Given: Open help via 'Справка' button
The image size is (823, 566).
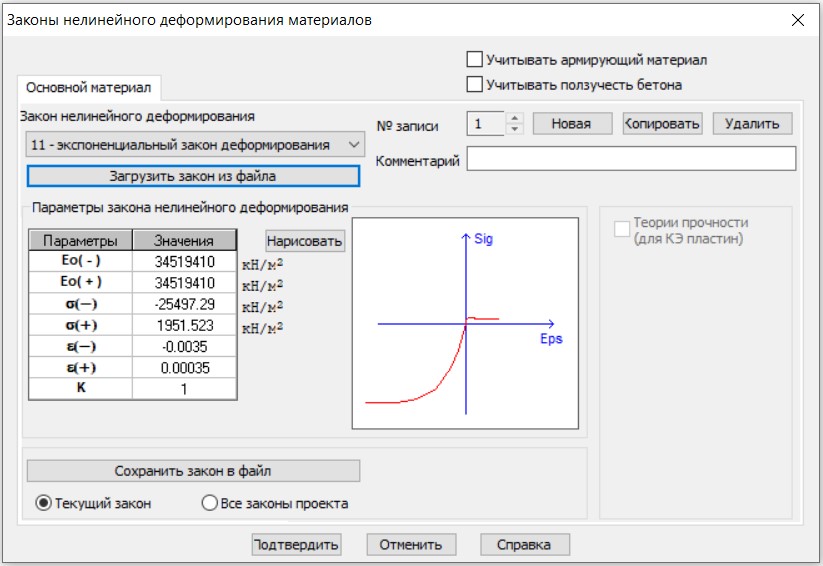Looking at the screenshot, I should click(x=525, y=545).
